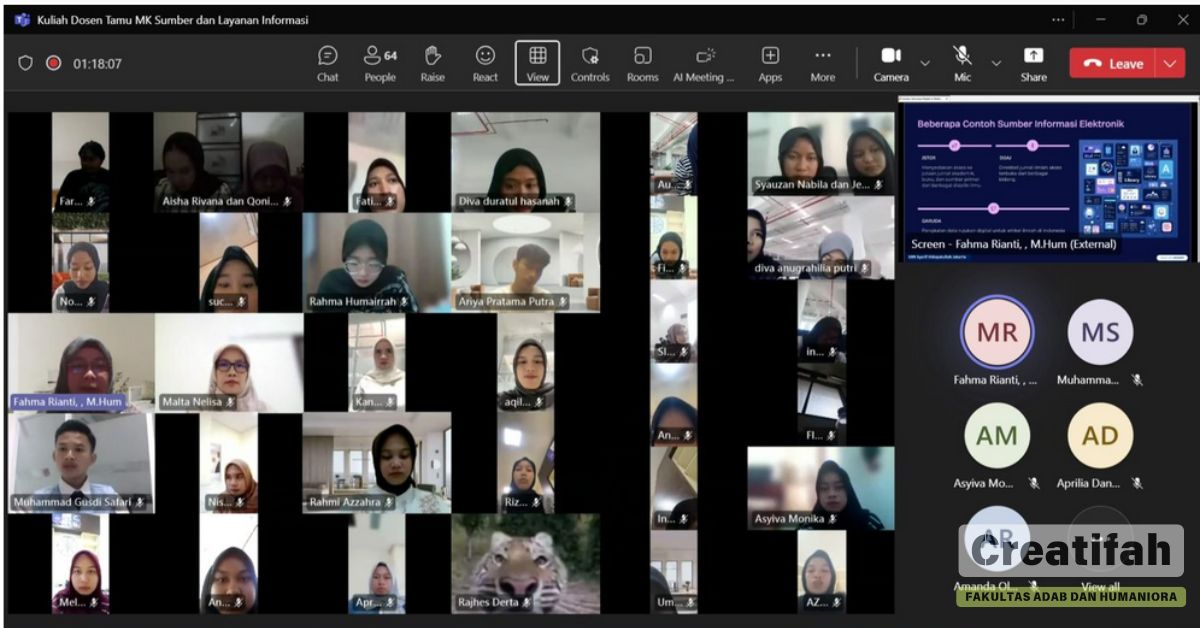Expand the Camera options arrow
This screenshot has width=1200, height=628.
click(x=925, y=63)
